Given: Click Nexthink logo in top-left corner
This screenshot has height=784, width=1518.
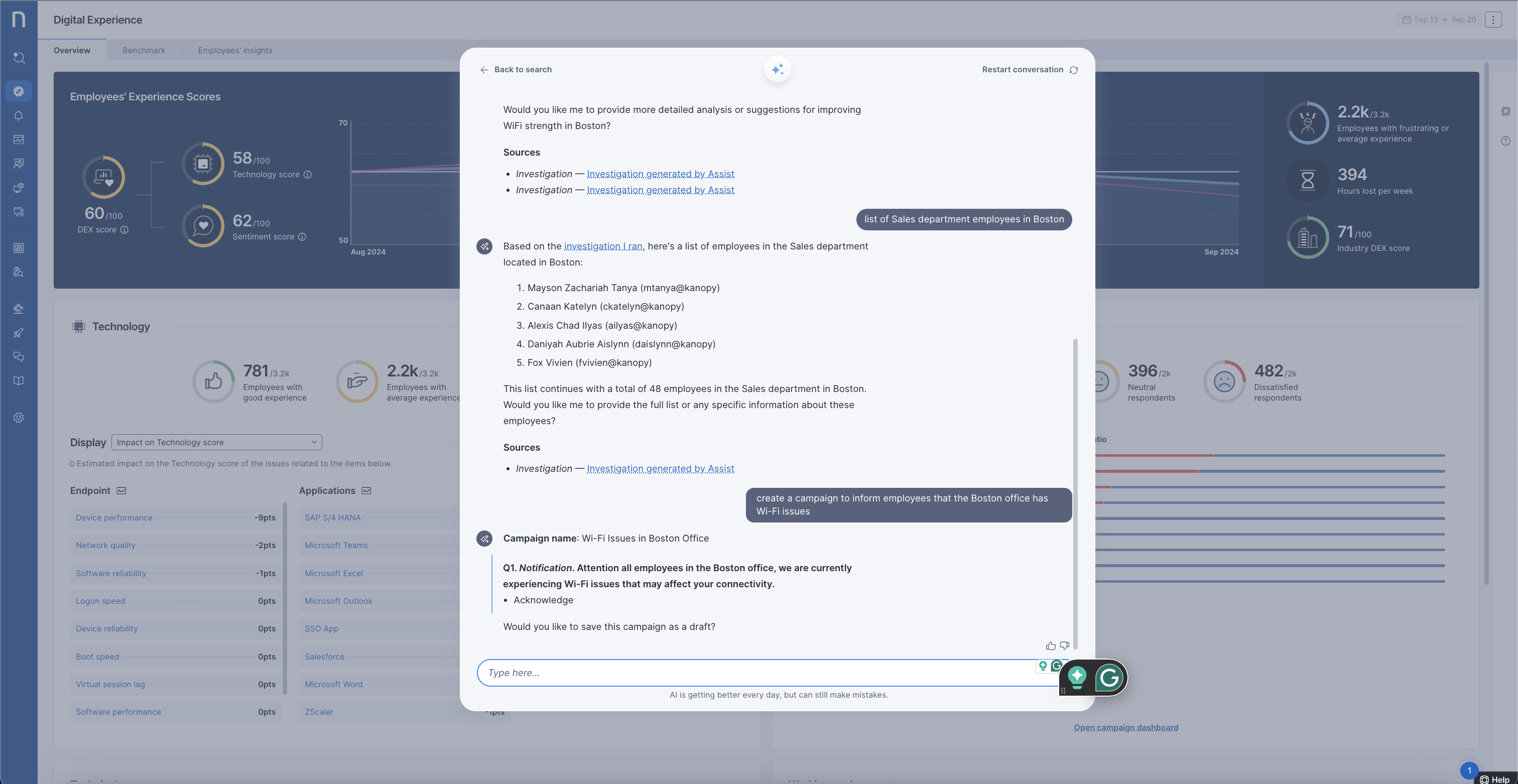Looking at the screenshot, I should (x=19, y=19).
